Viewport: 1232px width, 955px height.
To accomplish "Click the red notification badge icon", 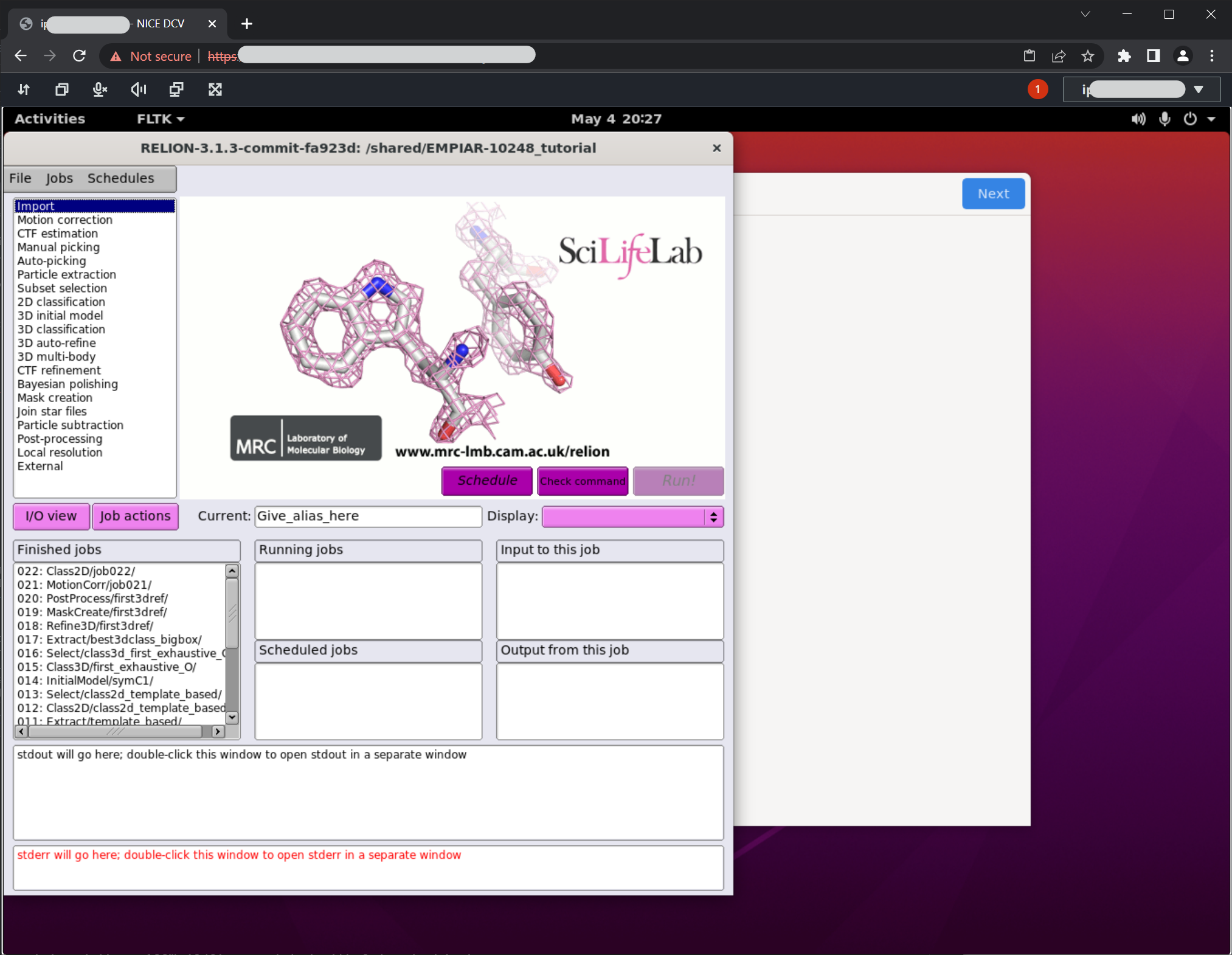I will [x=1037, y=89].
